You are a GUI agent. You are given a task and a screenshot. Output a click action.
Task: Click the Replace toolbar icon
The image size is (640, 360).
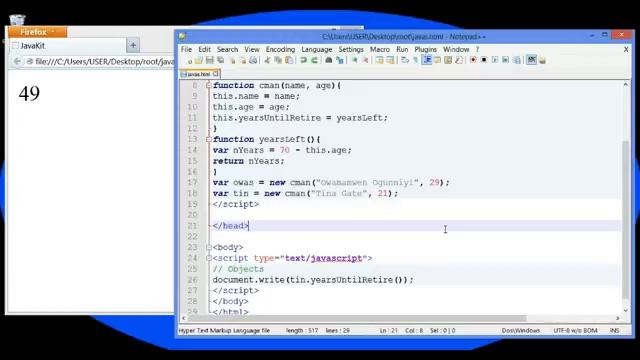340,60
